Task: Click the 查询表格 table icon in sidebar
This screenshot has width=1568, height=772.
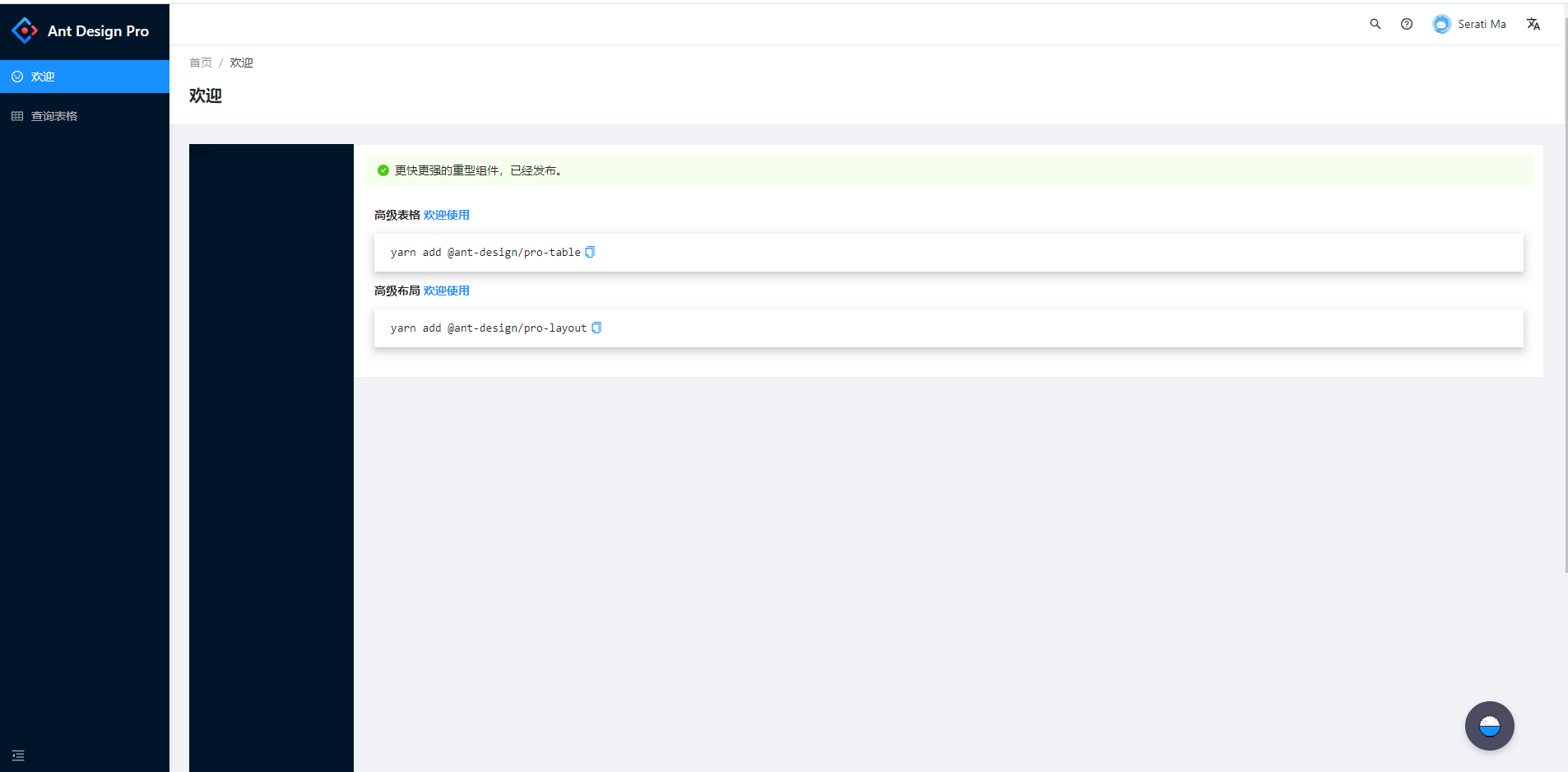Action: 17,115
